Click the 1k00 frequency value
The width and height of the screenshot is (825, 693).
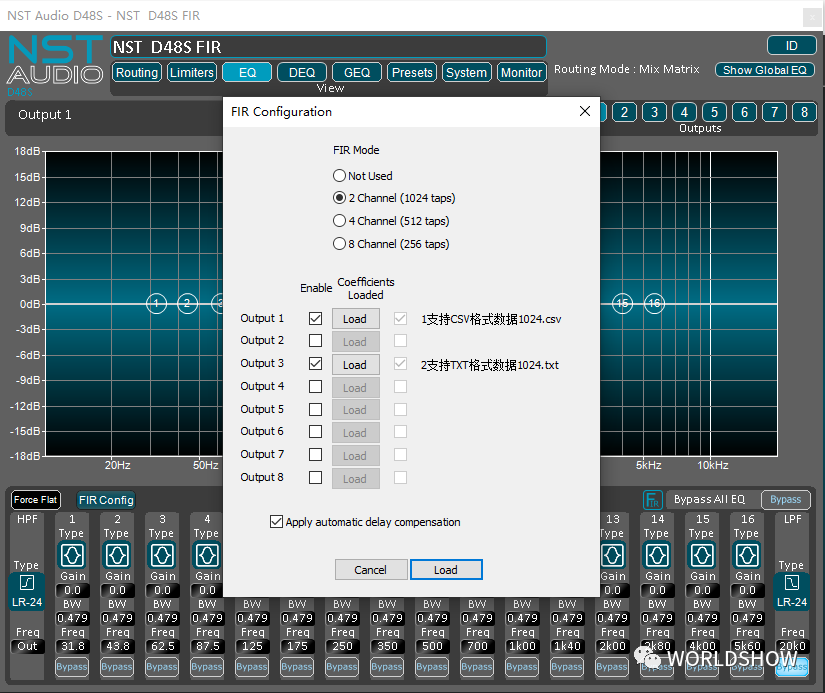tap(522, 646)
